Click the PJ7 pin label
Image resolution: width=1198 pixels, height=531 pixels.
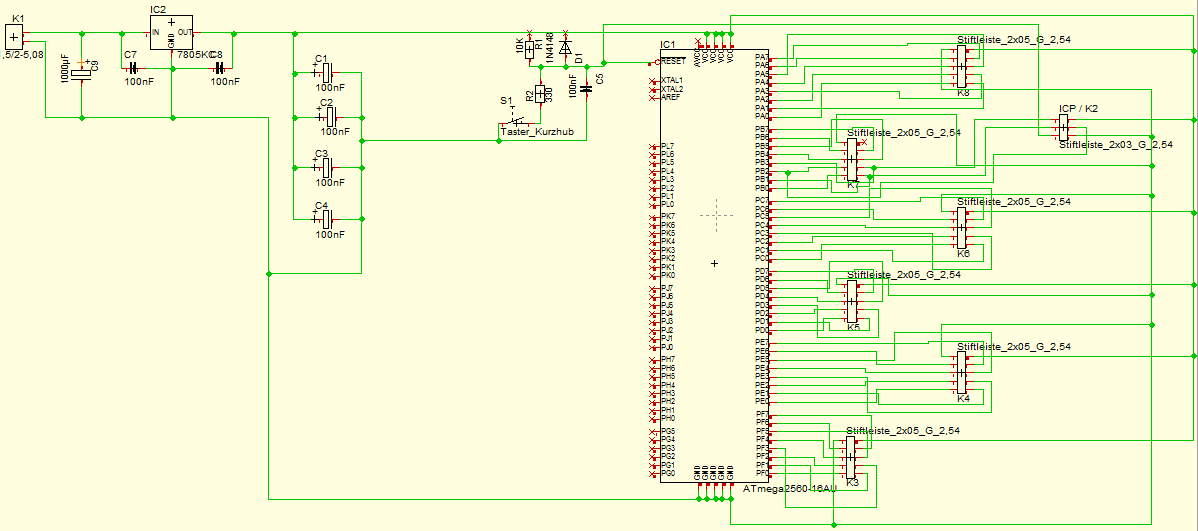tap(668, 288)
